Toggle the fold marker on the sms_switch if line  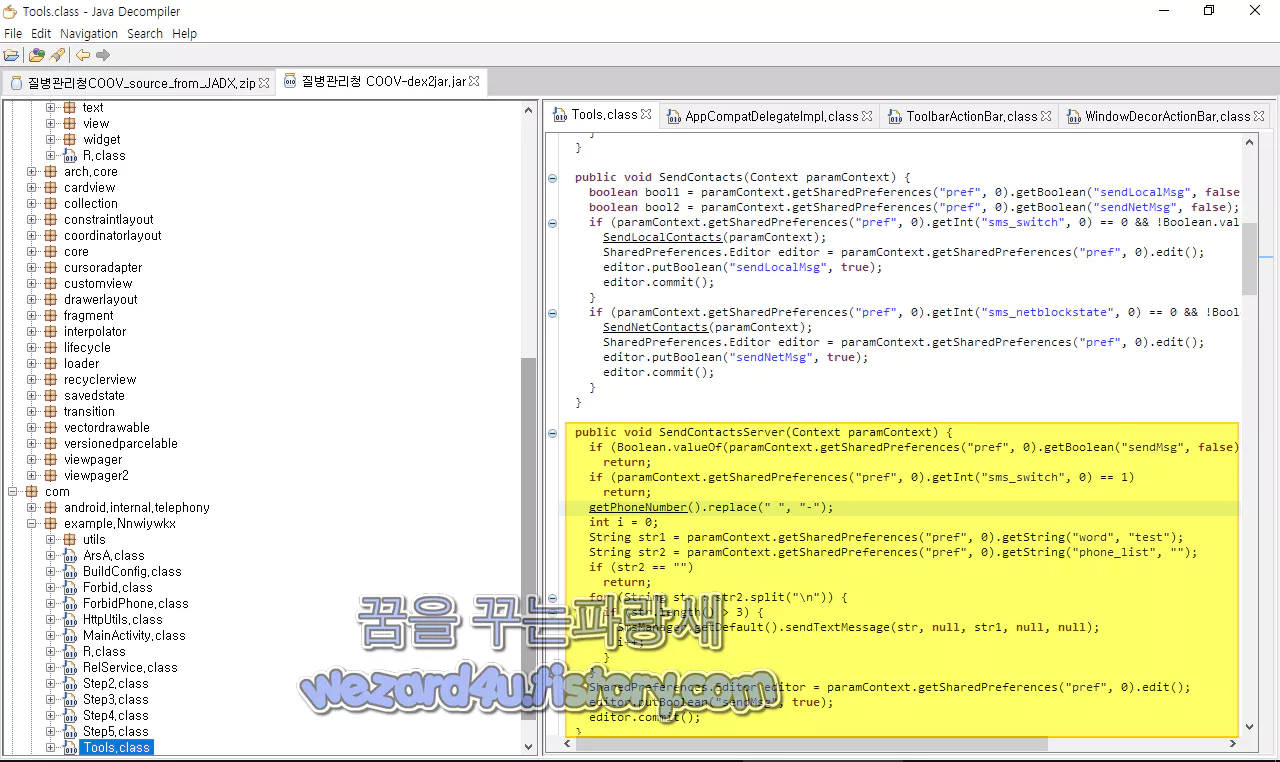point(552,223)
